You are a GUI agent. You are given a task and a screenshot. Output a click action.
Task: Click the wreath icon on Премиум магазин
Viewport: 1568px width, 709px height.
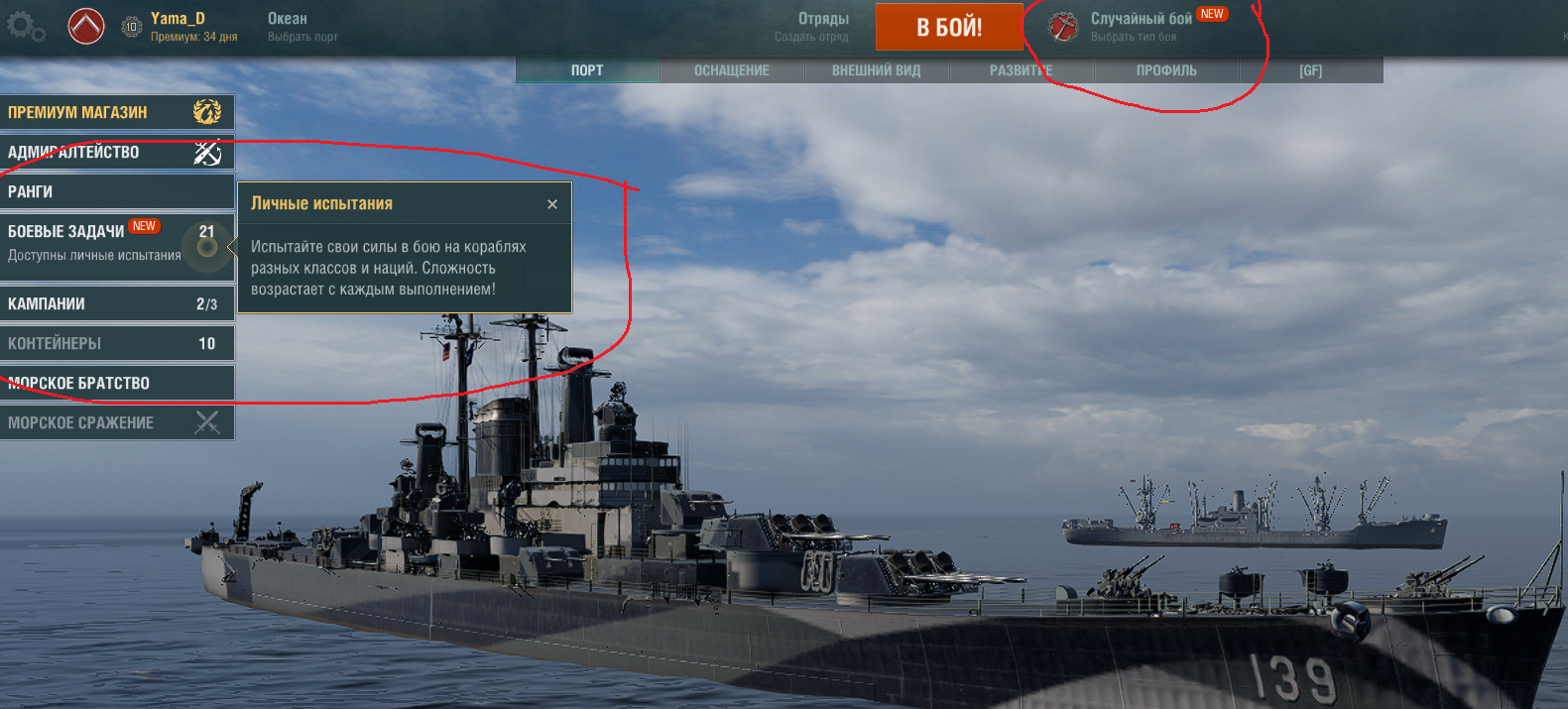(206, 112)
